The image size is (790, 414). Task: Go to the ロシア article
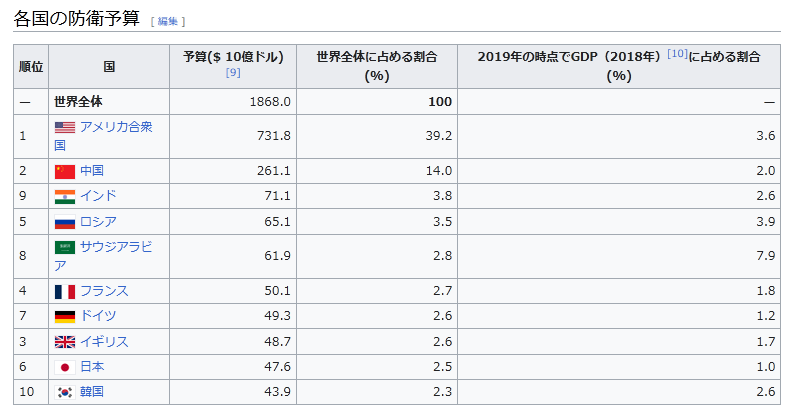tap(98, 222)
